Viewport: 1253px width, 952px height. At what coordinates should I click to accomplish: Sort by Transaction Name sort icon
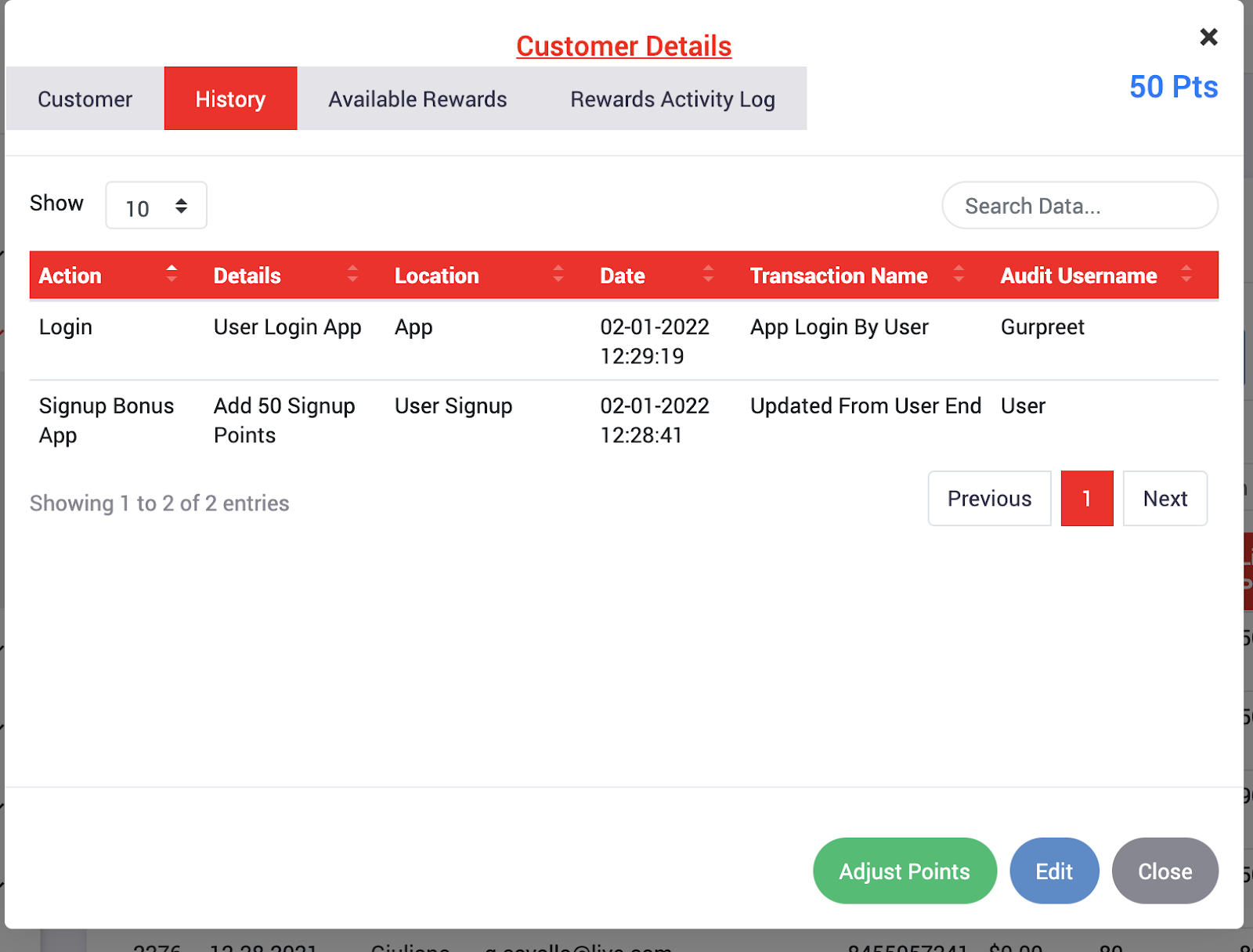[x=959, y=274]
